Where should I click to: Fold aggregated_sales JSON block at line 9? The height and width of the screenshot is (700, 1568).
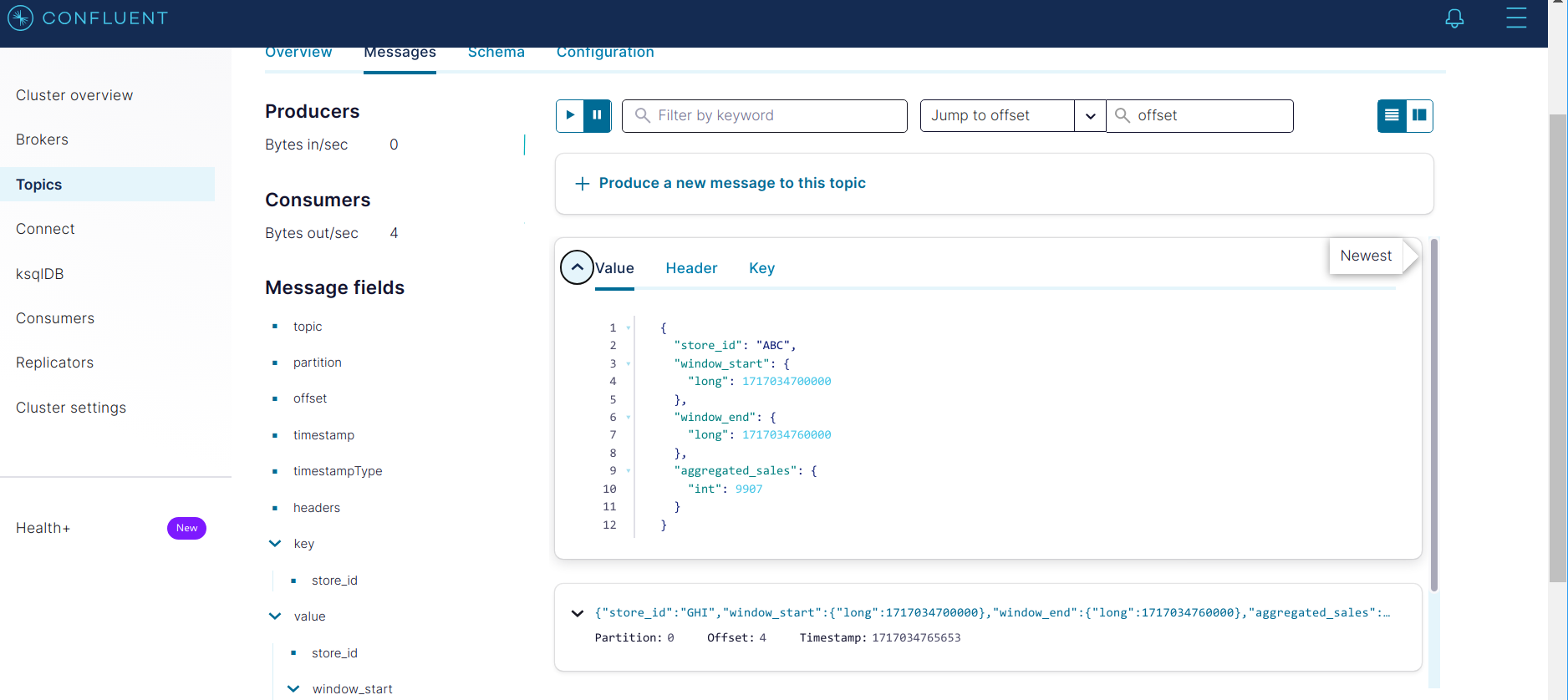coord(629,471)
